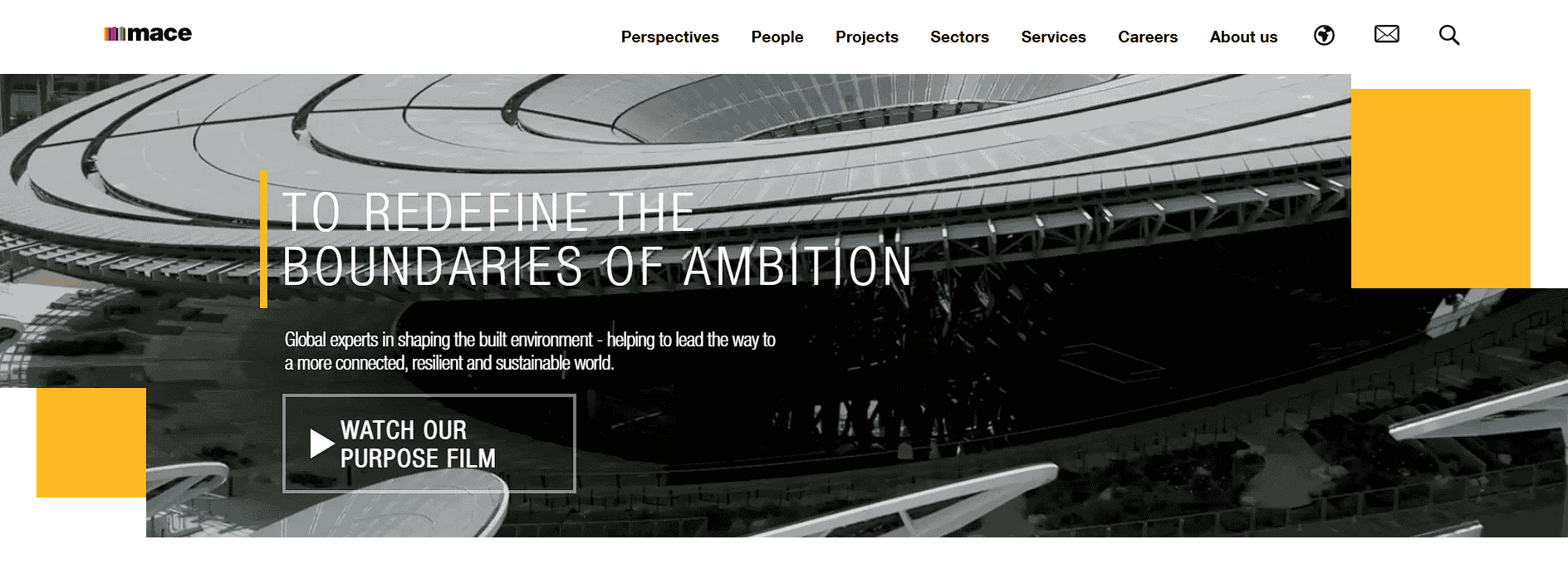This screenshot has width=1568, height=564.
Task: Click the headline BOUNDARIES OF AMBITION text
Action: (x=596, y=267)
